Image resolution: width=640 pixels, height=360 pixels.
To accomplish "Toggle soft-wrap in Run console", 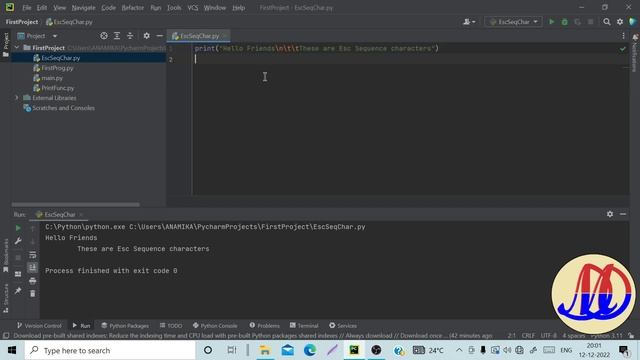I will [33, 255].
